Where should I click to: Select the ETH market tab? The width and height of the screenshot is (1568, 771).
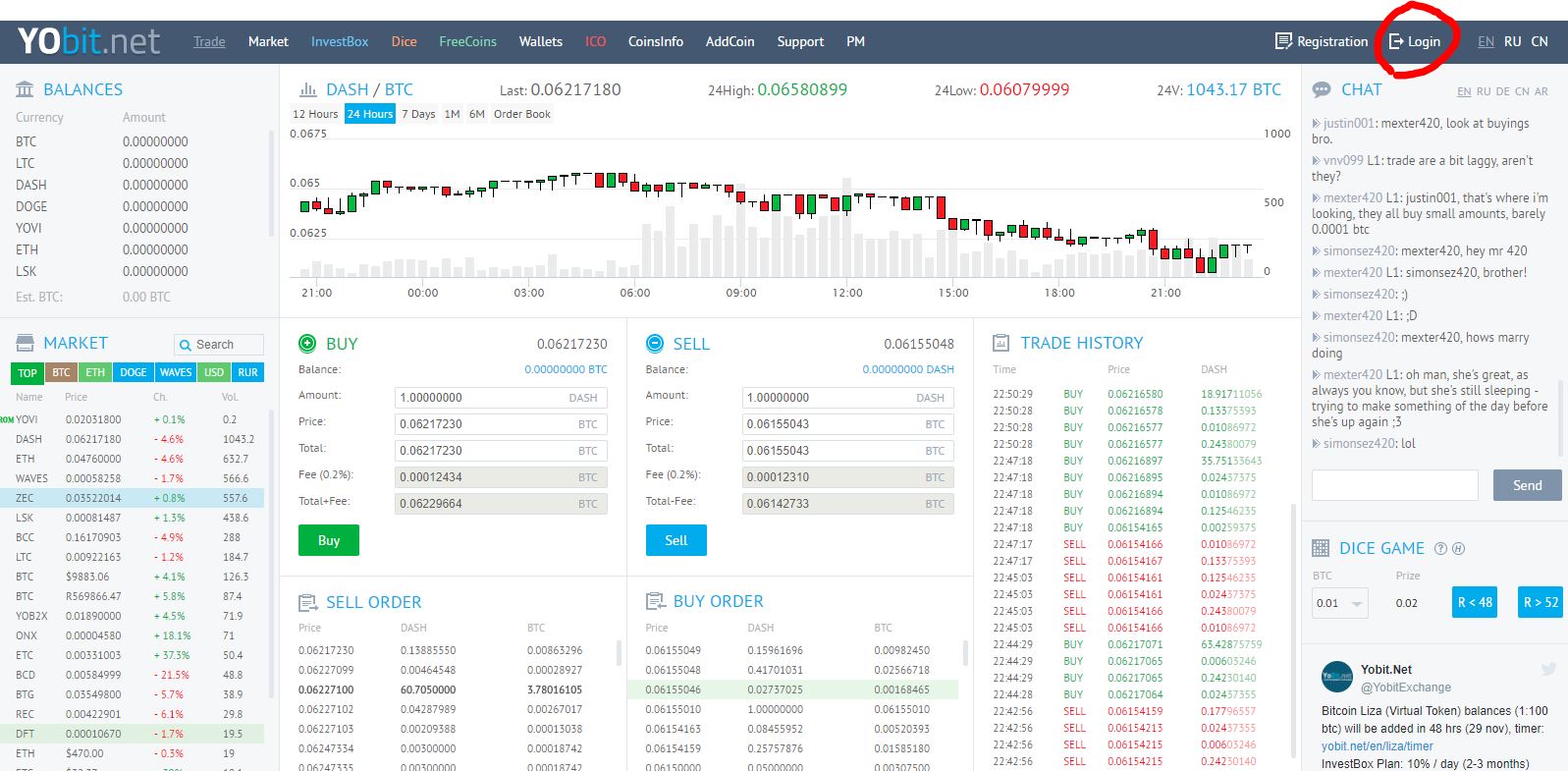95,373
